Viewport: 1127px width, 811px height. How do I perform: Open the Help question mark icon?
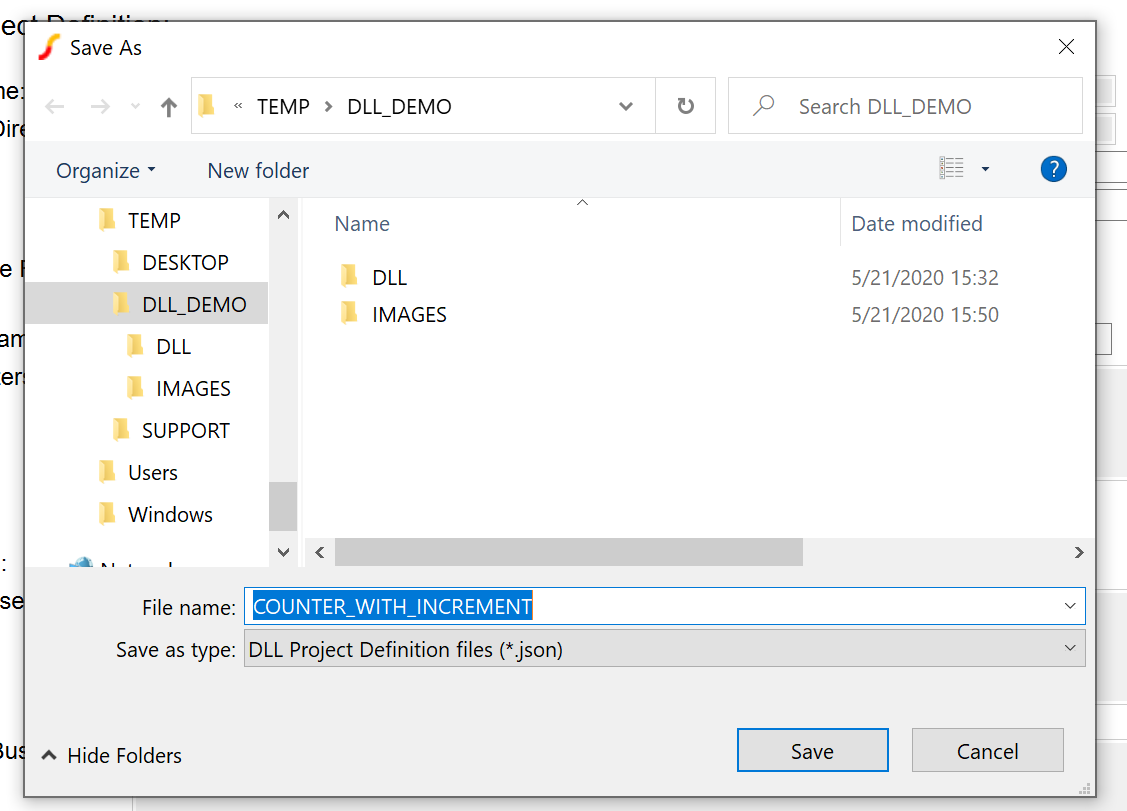tap(1053, 169)
